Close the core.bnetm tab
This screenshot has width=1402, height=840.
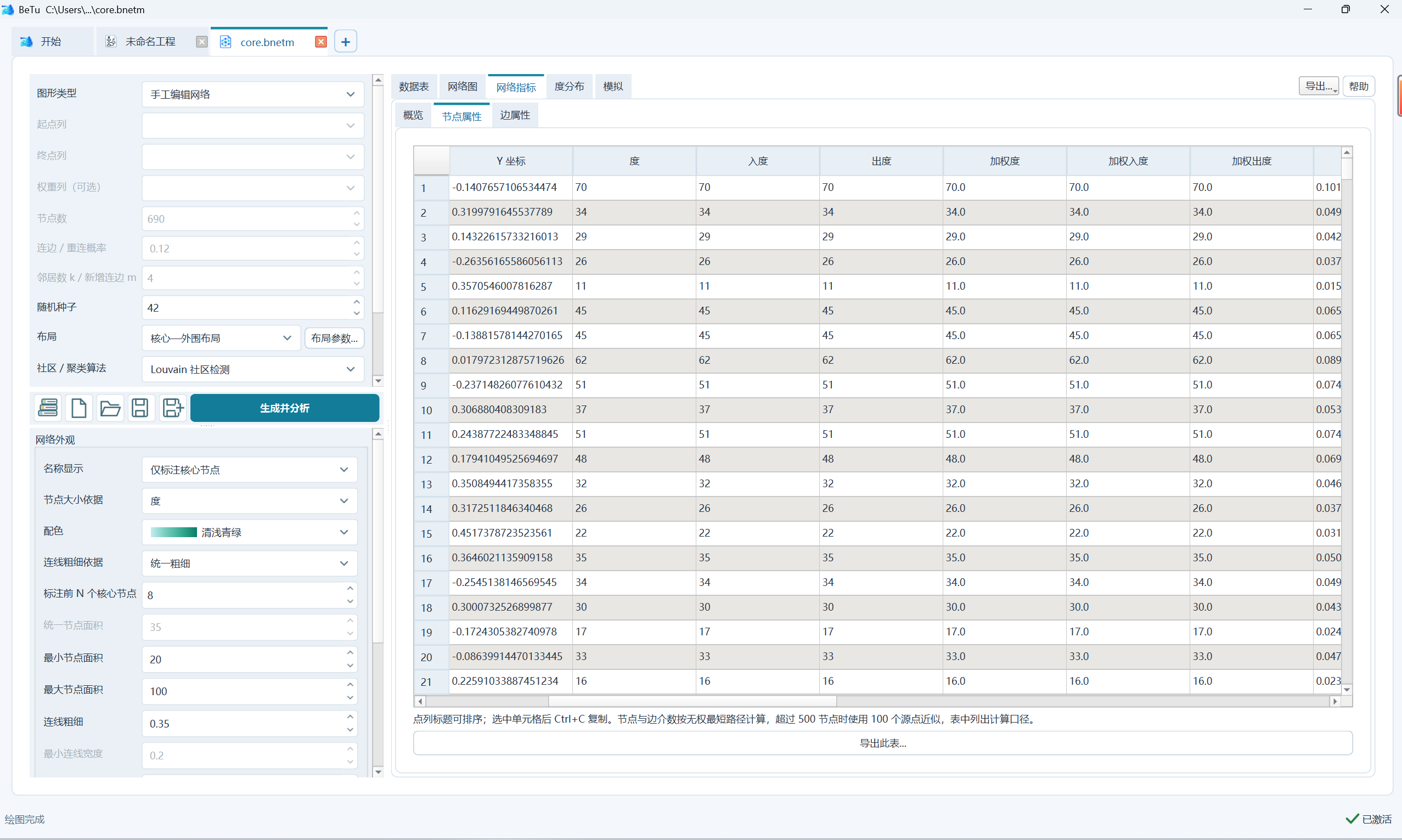coord(320,42)
